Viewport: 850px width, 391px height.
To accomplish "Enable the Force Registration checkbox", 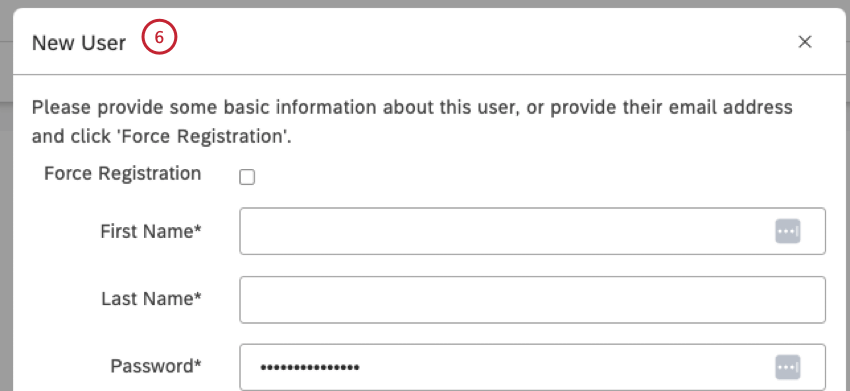I will 247,177.
